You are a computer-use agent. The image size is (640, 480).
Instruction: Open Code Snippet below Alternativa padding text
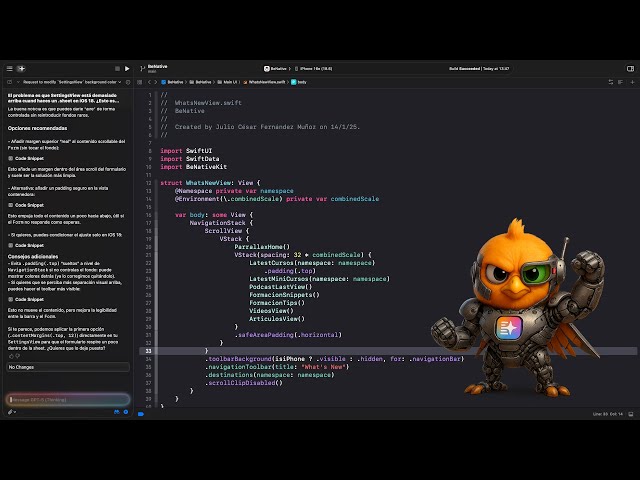click(x=26, y=205)
